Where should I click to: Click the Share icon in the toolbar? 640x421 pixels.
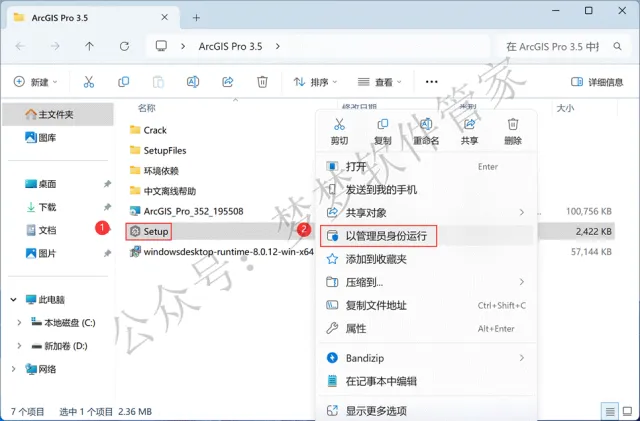pos(227,82)
